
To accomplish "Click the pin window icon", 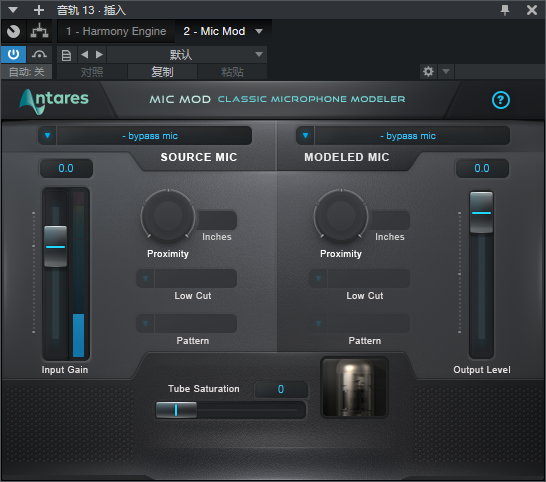I will point(505,10).
